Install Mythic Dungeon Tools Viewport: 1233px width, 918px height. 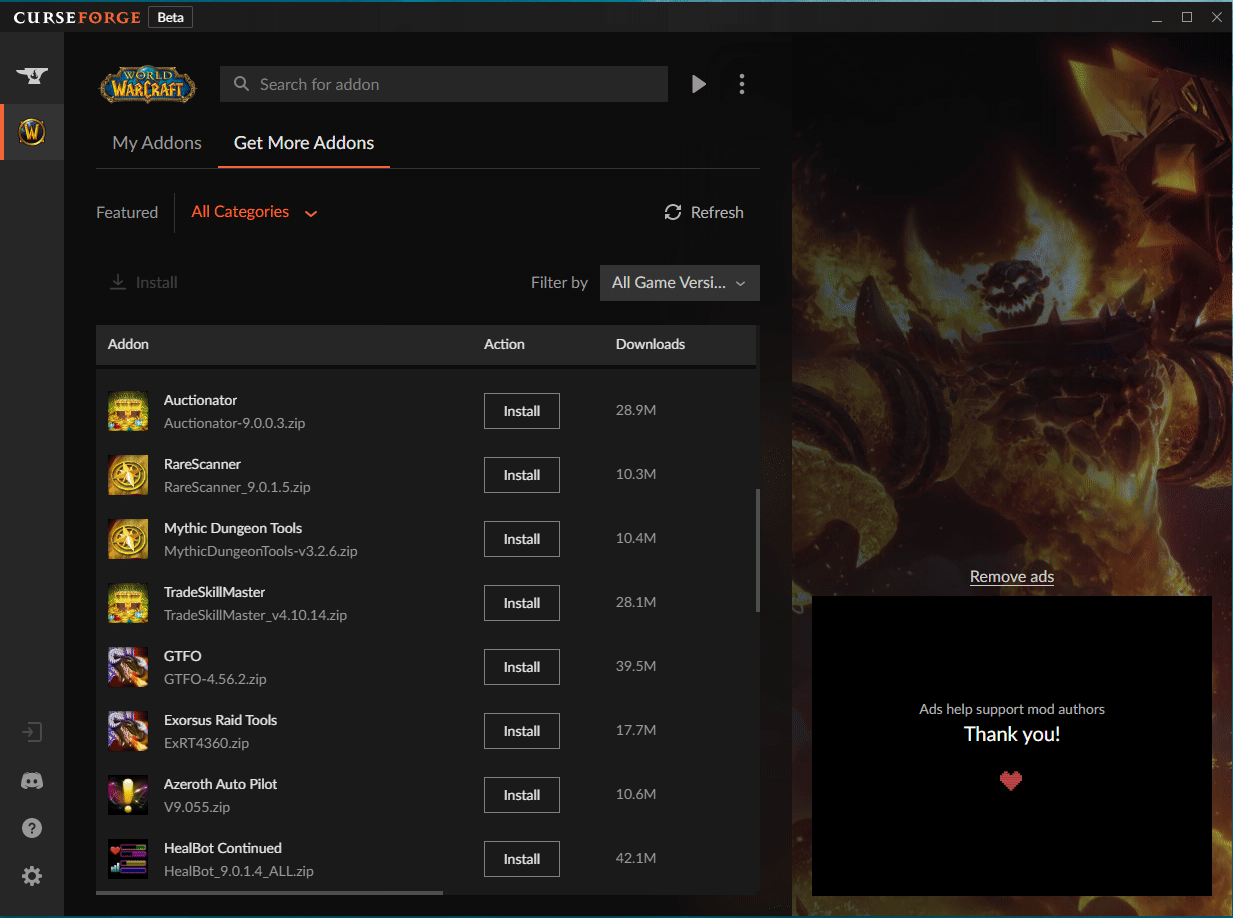click(x=522, y=539)
